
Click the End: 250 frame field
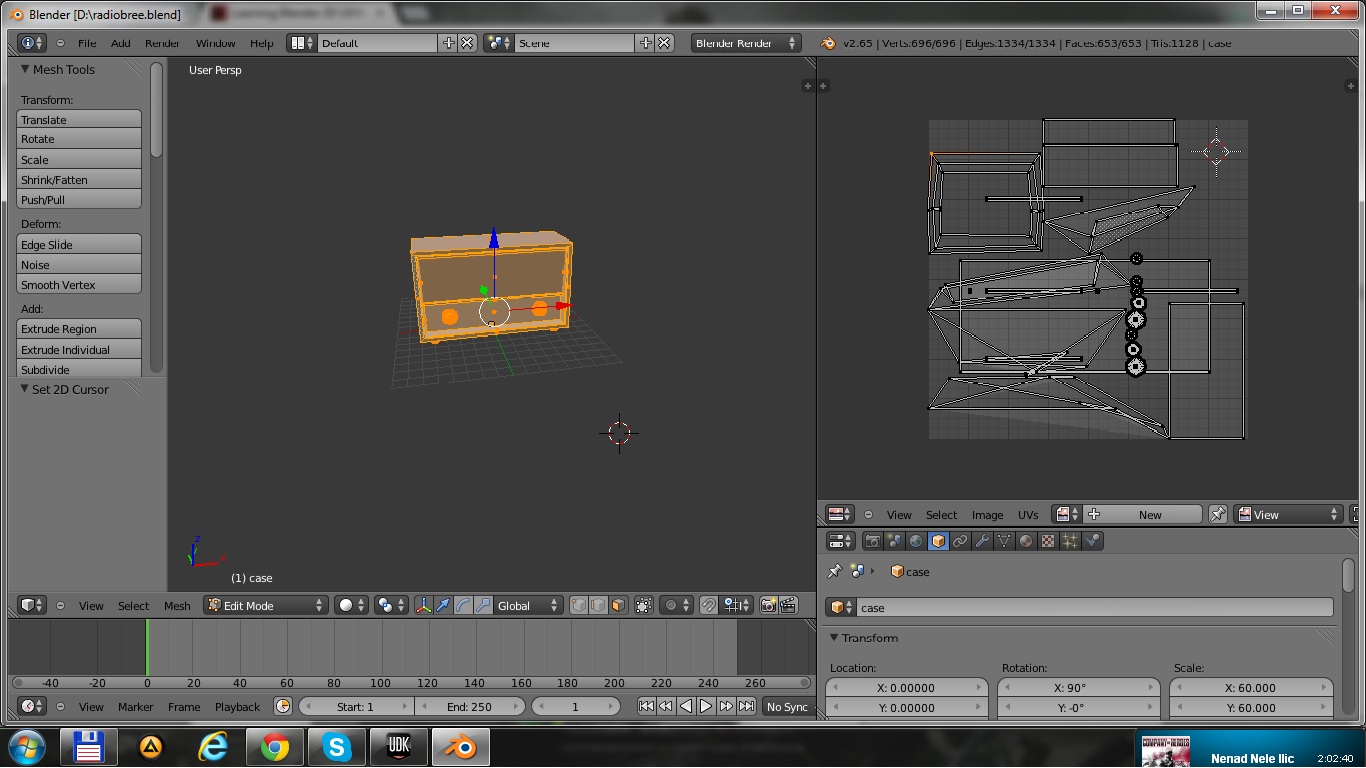pos(469,706)
